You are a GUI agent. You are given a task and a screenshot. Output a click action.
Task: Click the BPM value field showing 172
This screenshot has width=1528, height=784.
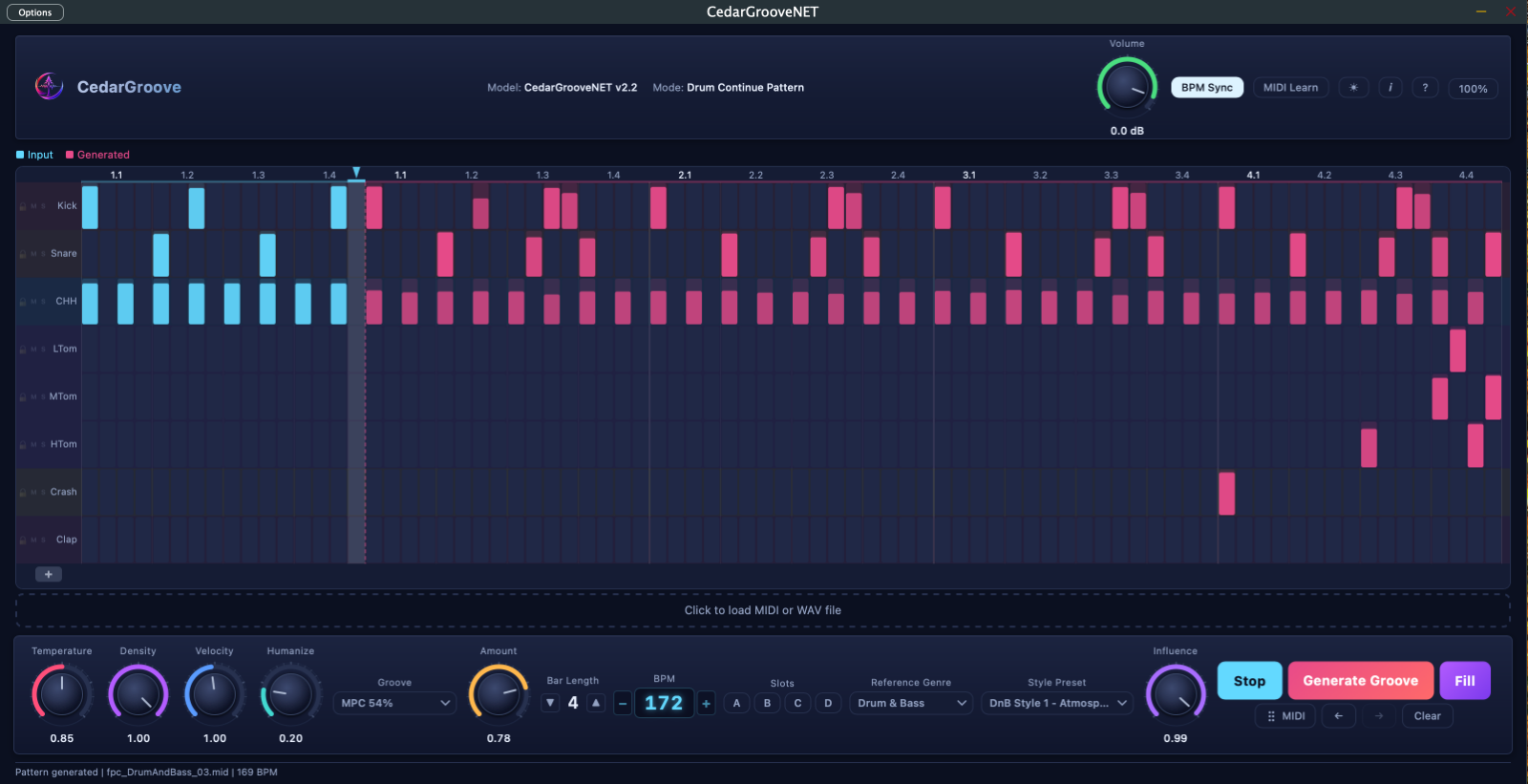click(664, 704)
